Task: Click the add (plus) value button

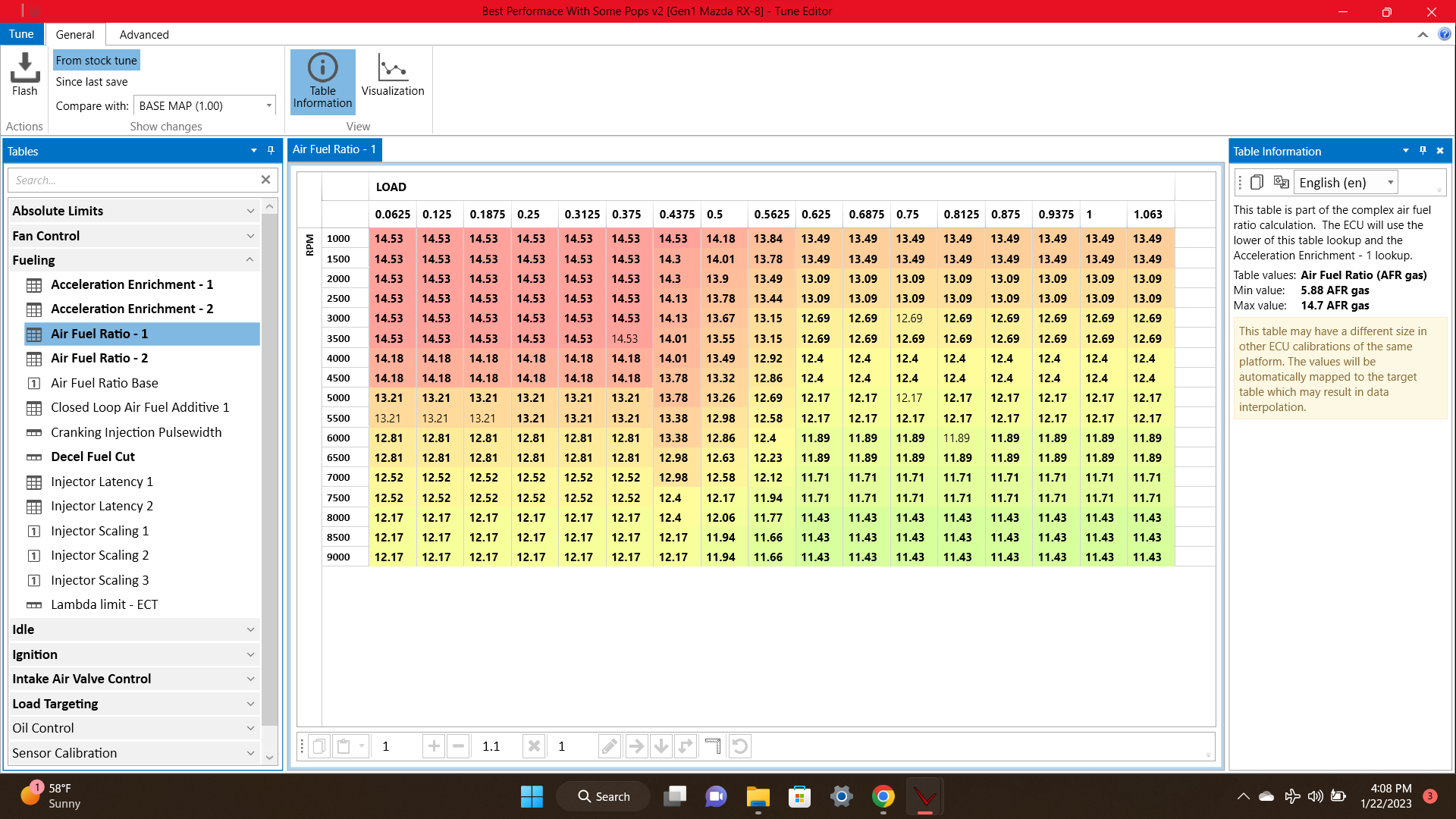Action: pos(434,746)
